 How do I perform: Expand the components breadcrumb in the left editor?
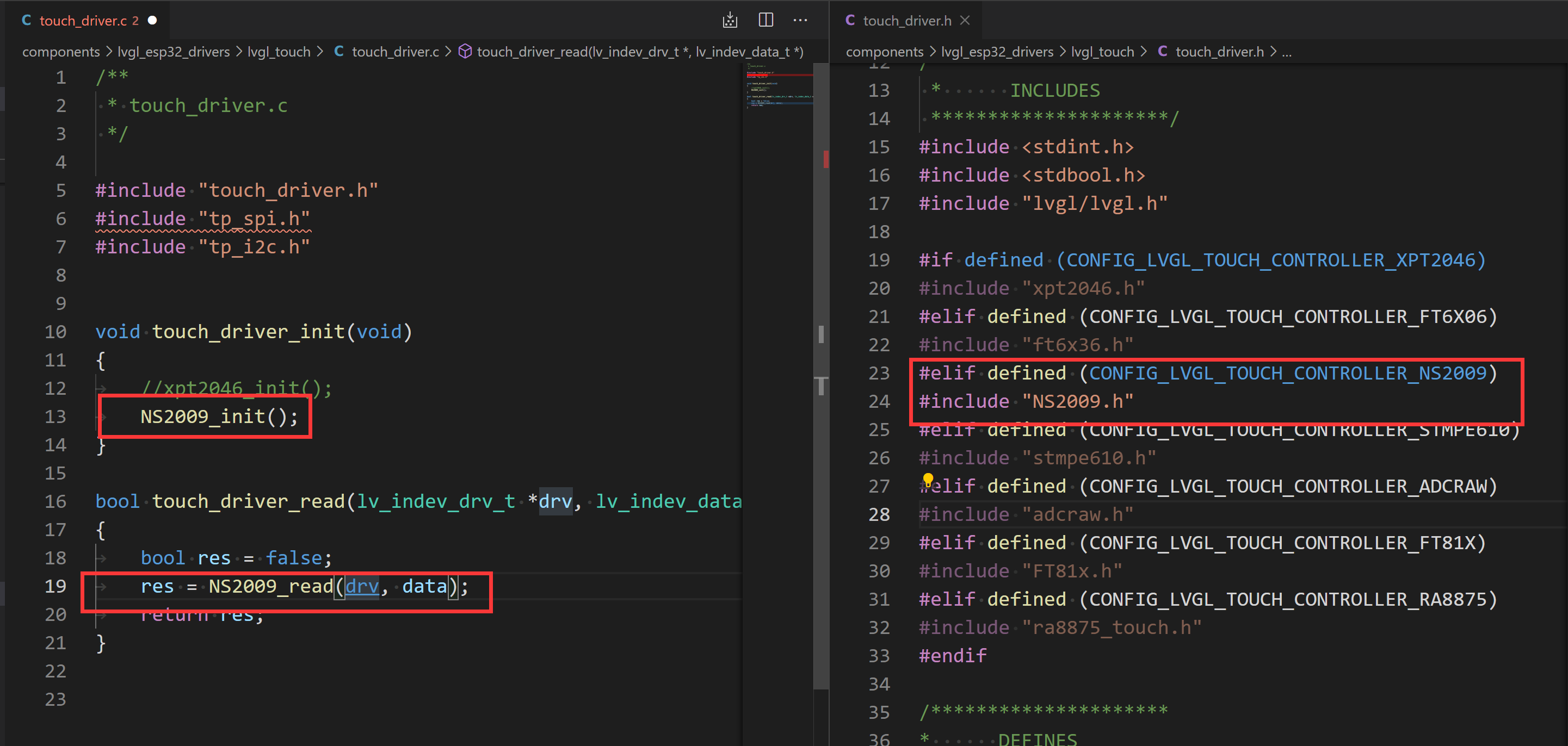(61, 52)
